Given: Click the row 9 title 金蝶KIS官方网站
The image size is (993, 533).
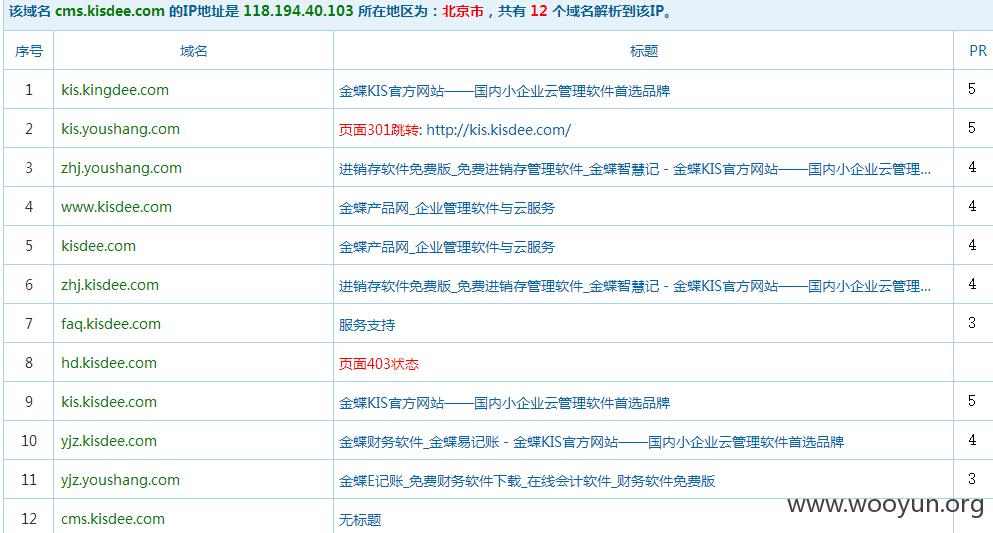Looking at the screenshot, I should [504, 403].
